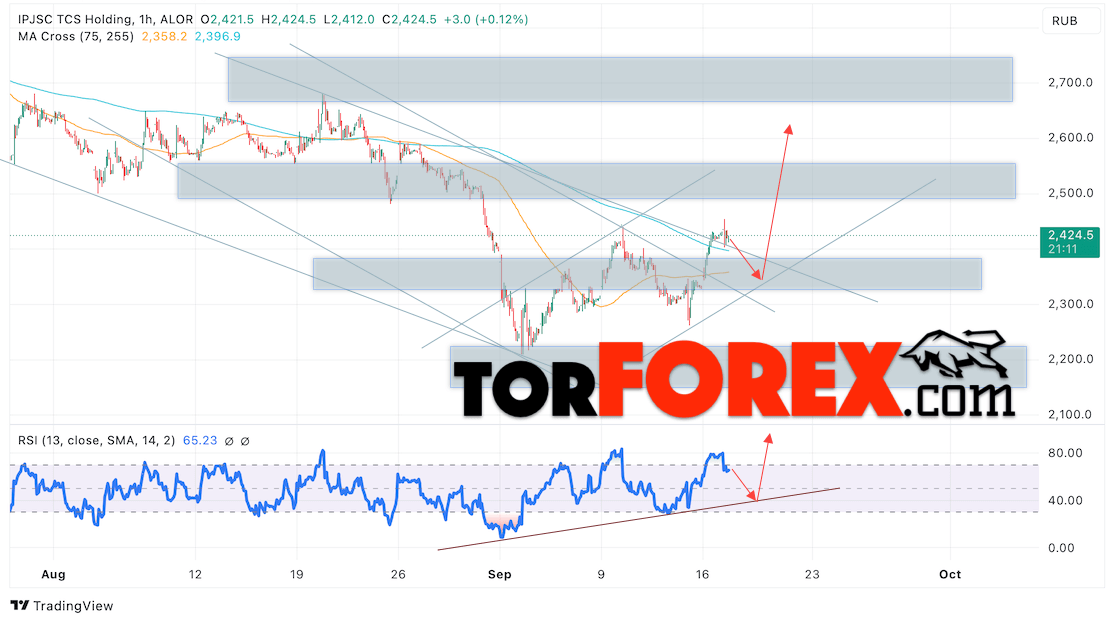
Task: Click the upward red arrow tip on price chart
Action: click(788, 128)
